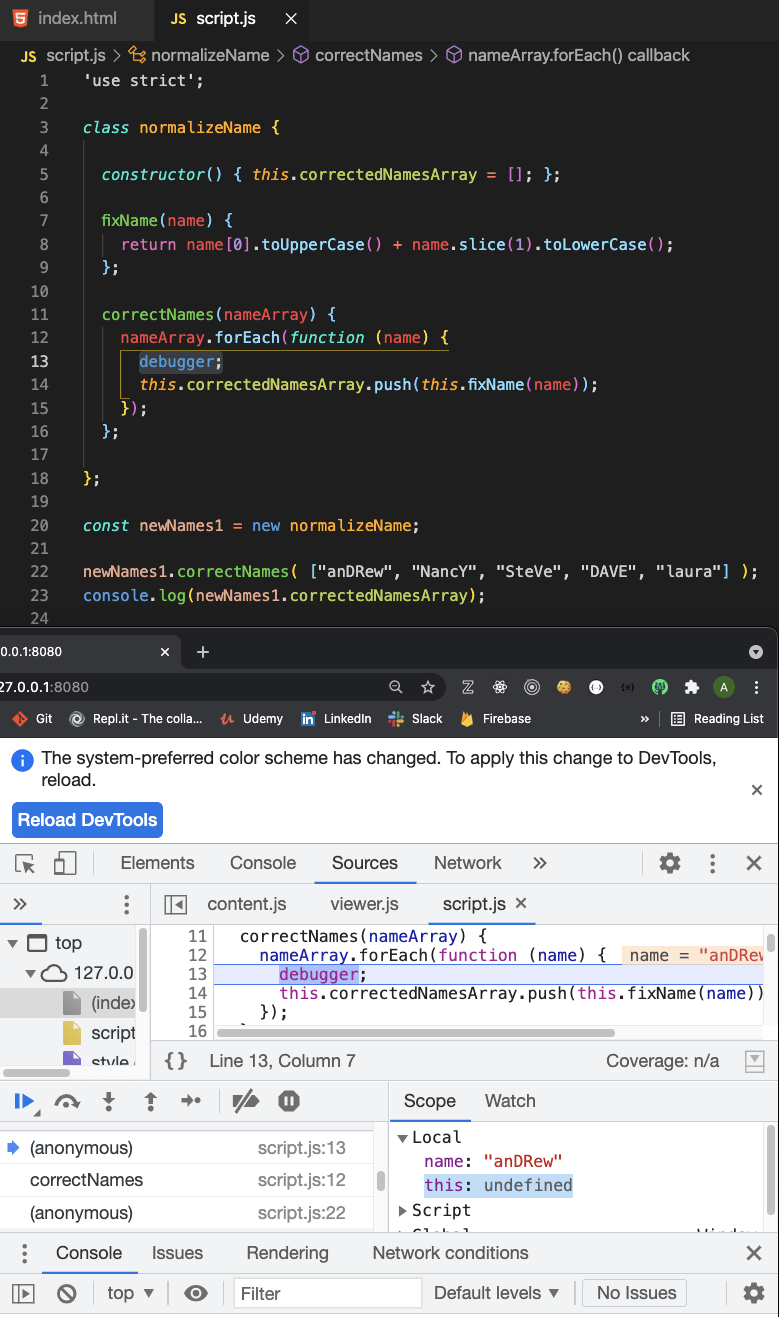
Task: Dismiss the color scheme infobar
Action: coord(757,790)
